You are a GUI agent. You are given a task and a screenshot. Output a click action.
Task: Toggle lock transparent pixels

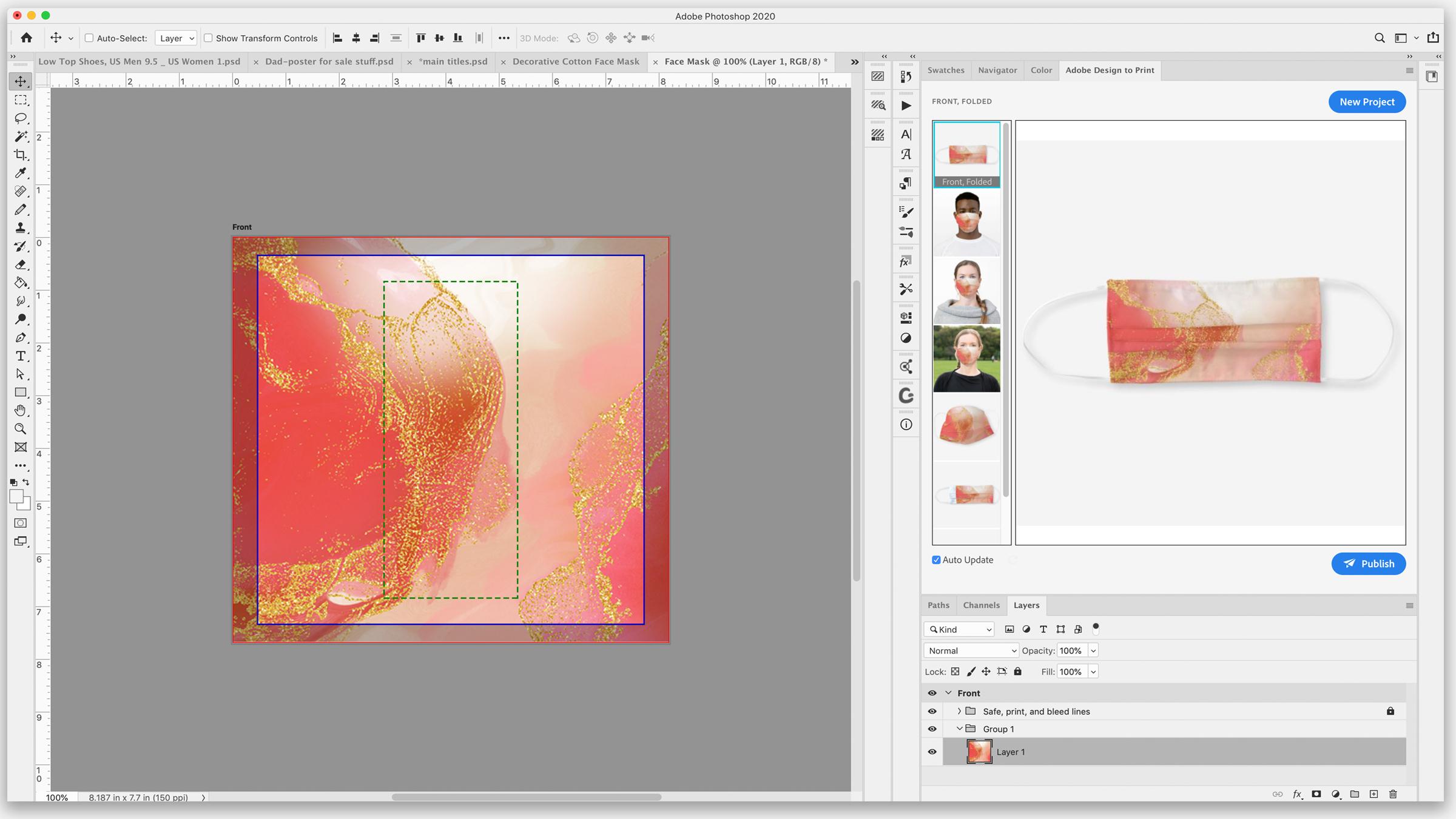955,672
